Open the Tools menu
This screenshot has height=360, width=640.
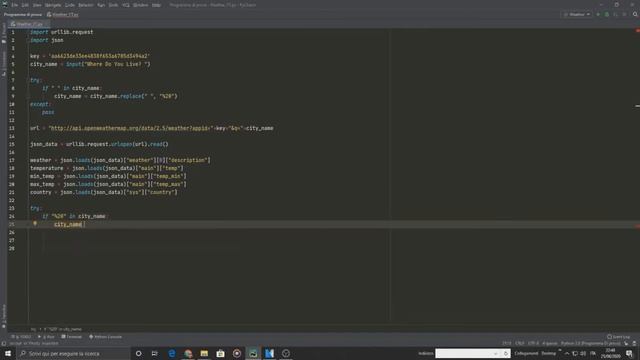(113, 5)
